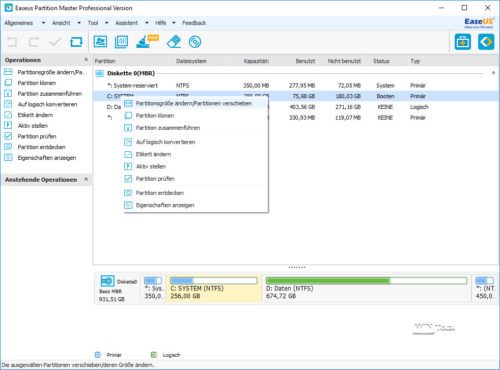
Task: Open the Tool menu
Action: pos(93,23)
